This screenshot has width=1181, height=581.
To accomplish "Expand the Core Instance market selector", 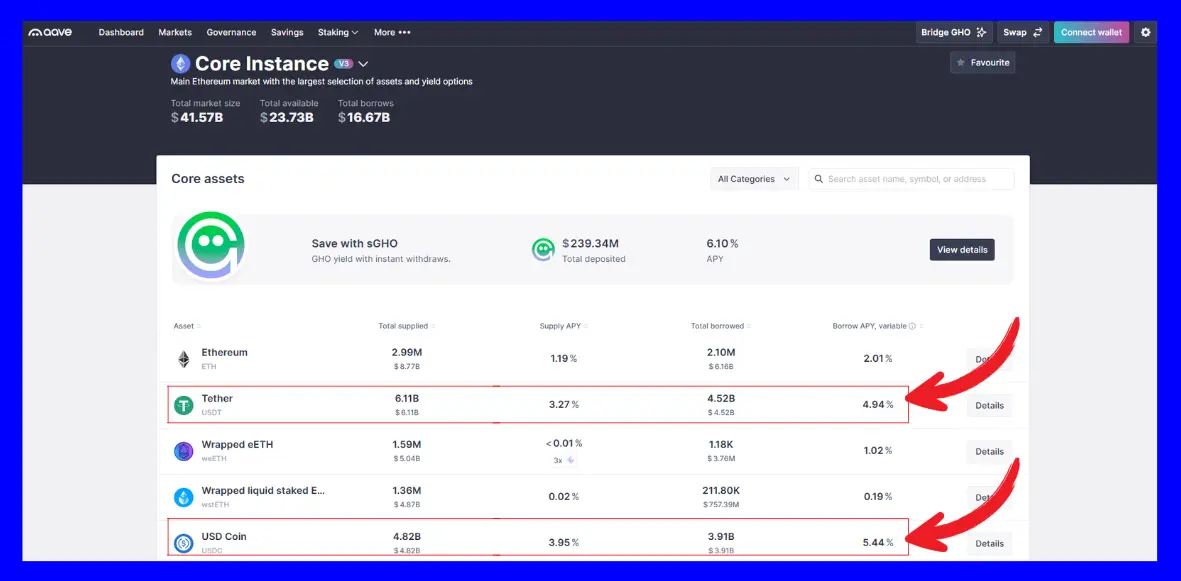I will coord(363,64).
